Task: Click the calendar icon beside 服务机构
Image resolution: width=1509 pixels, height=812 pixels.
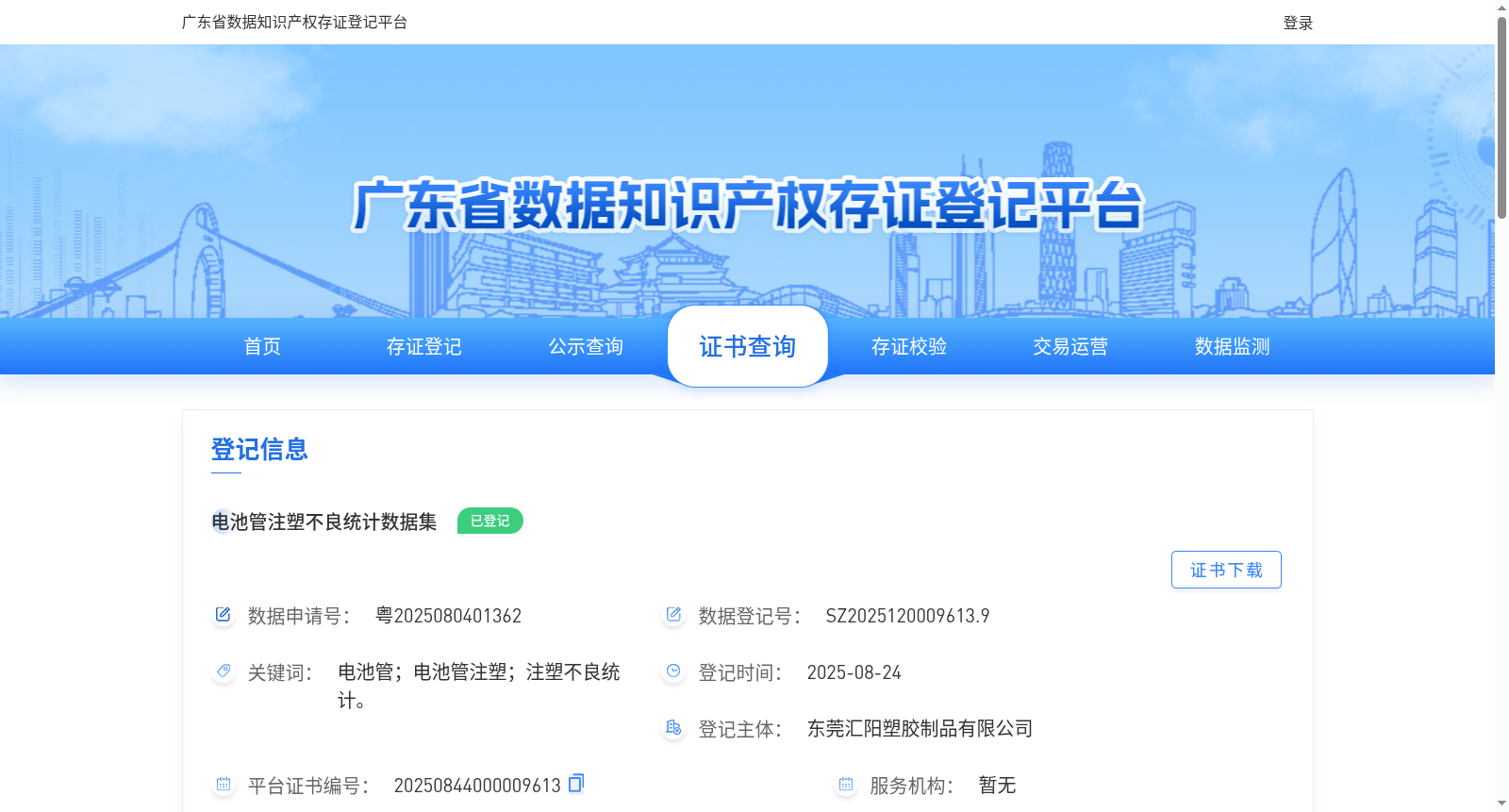Action: (x=845, y=785)
